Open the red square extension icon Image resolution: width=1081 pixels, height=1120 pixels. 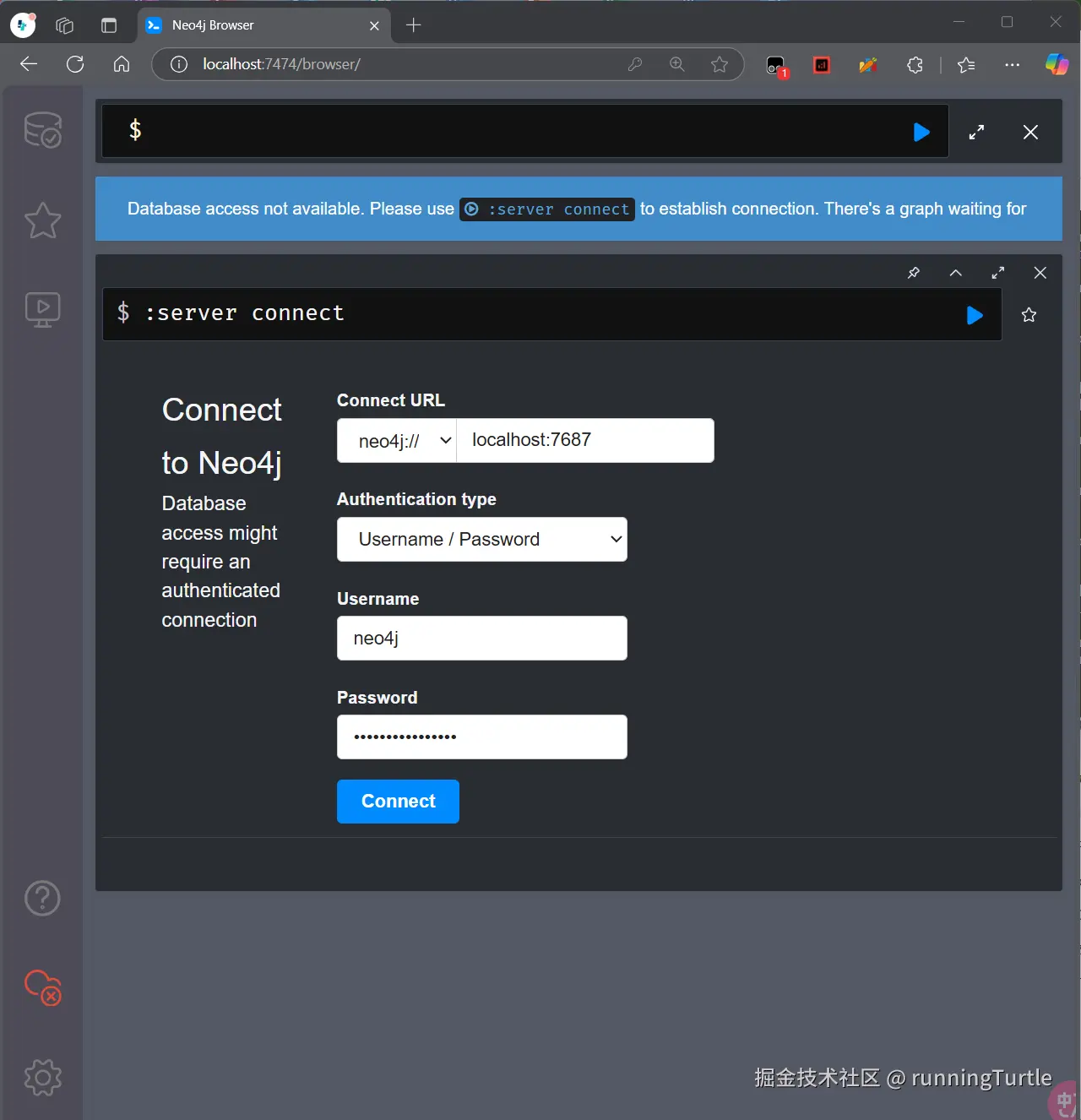[822, 65]
